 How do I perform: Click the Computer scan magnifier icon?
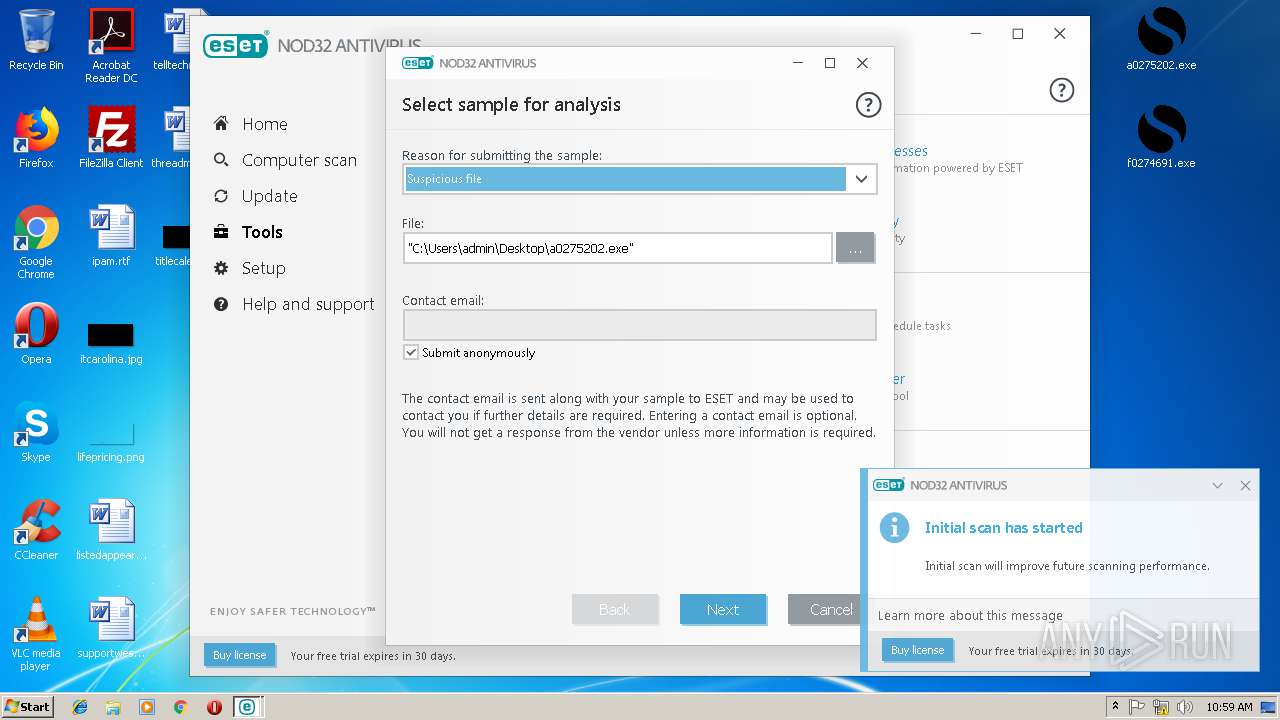(221, 160)
